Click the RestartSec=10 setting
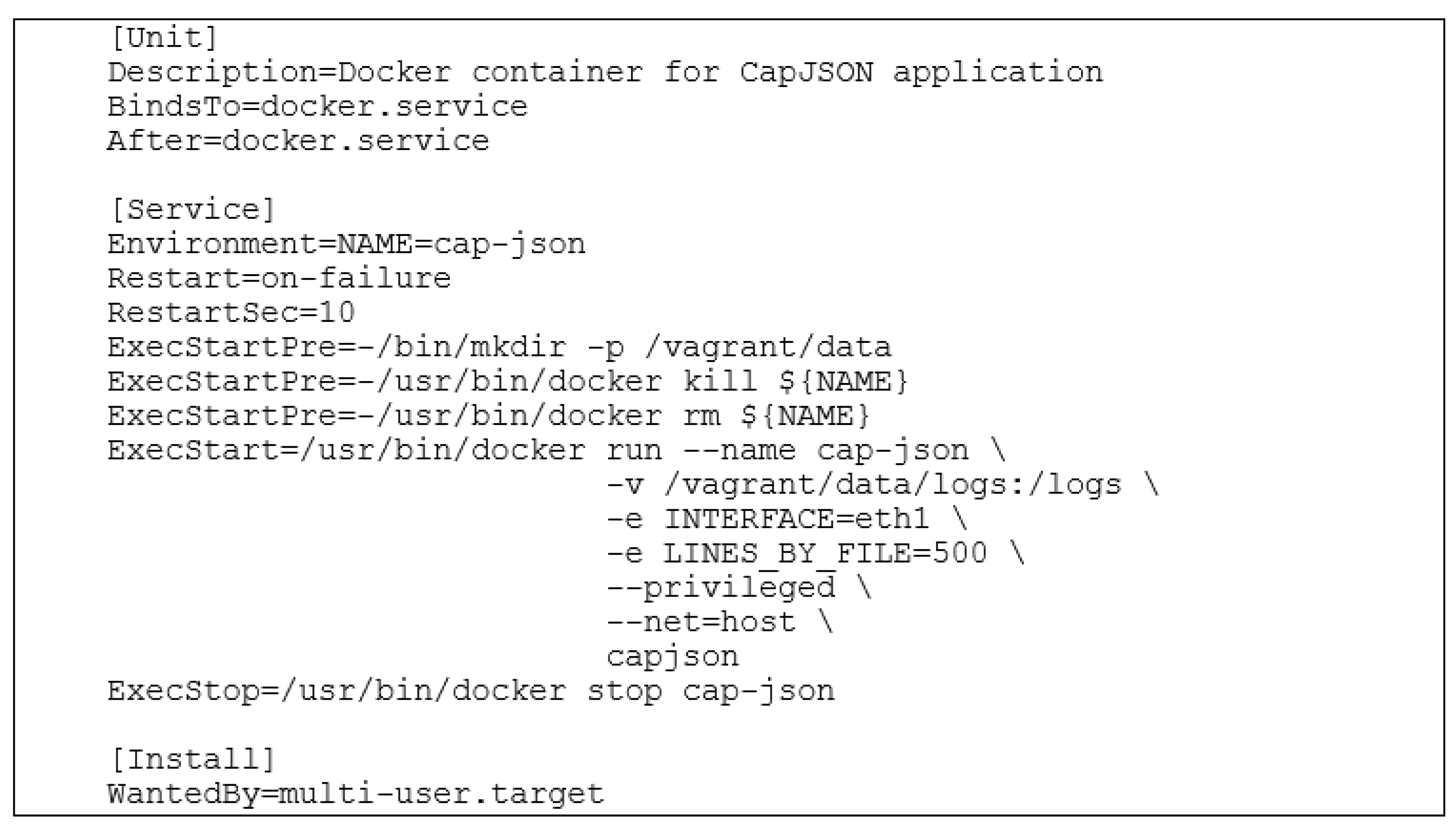Screen dimensions: 1456x839 coord(231,314)
